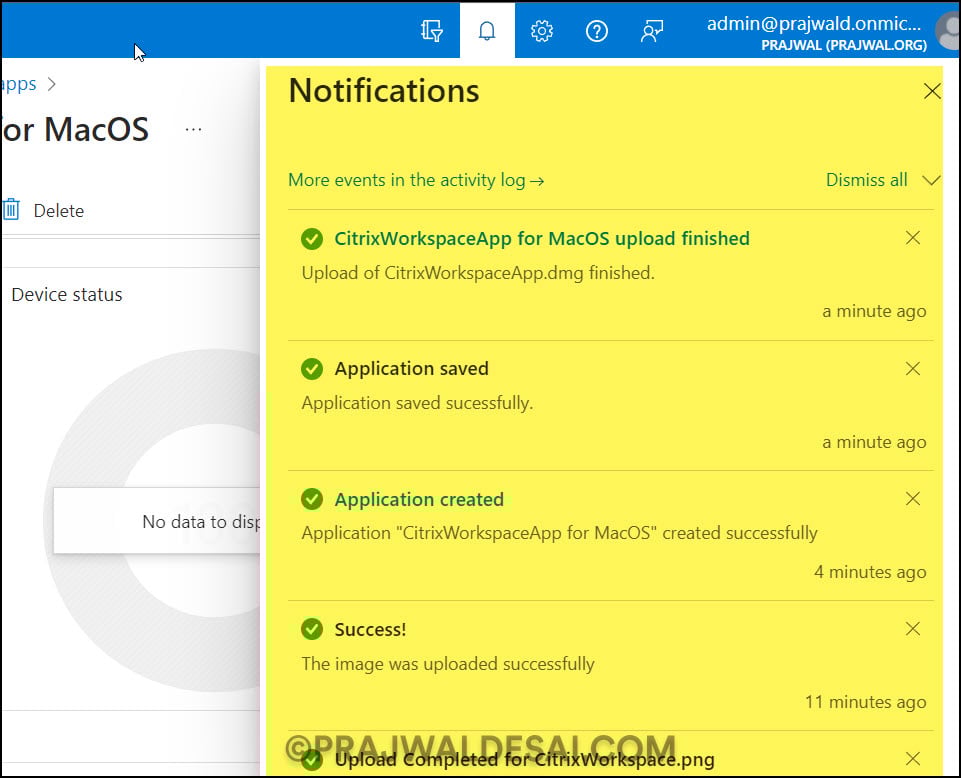The width and height of the screenshot is (961, 778).
Task: Click the Success! notification title
Action: point(370,630)
